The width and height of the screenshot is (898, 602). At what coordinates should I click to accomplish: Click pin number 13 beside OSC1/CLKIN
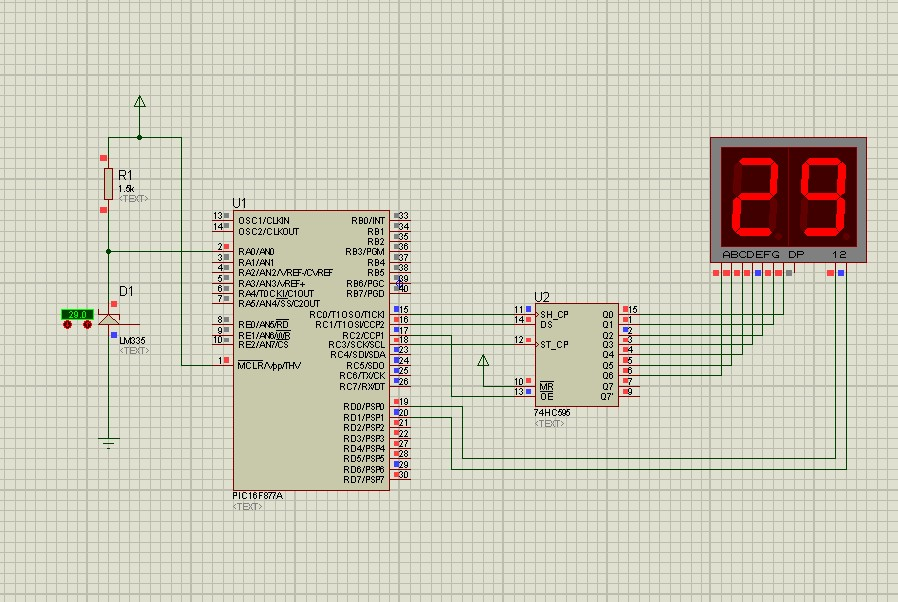[218, 215]
